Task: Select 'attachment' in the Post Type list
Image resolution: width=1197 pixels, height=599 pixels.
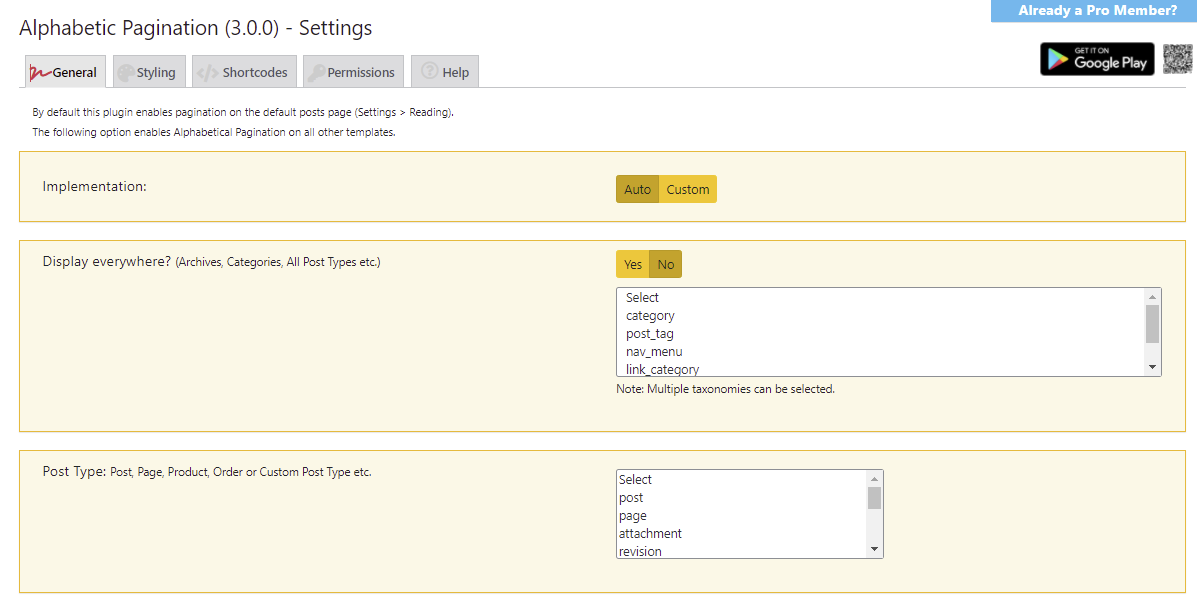Action: coord(650,533)
